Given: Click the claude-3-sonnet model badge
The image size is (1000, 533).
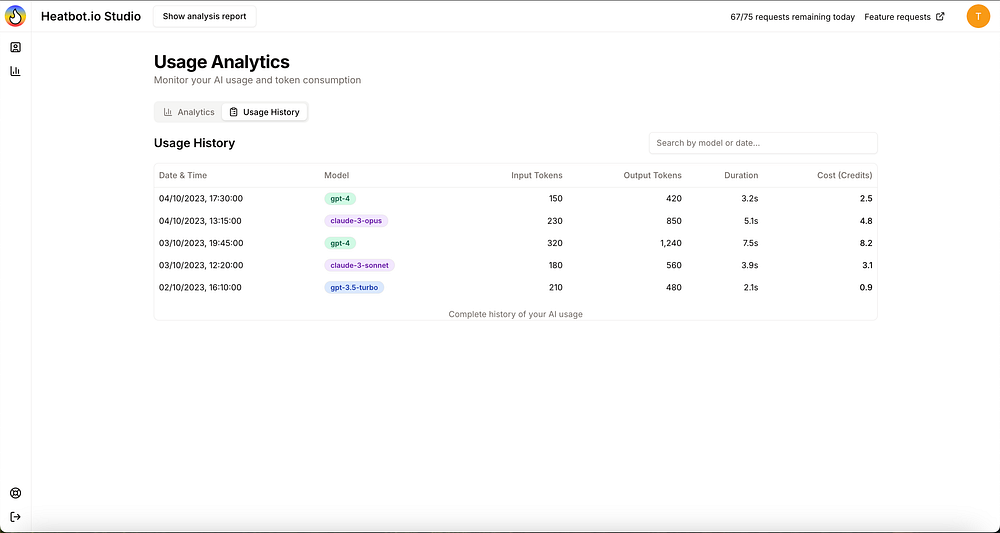Looking at the screenshot, I should (x=359, y=265).
